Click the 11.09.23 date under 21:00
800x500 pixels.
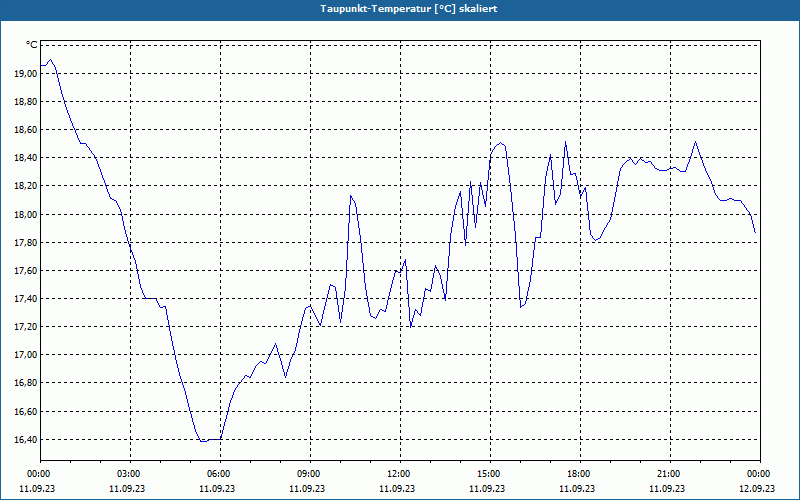coord(667,488)
